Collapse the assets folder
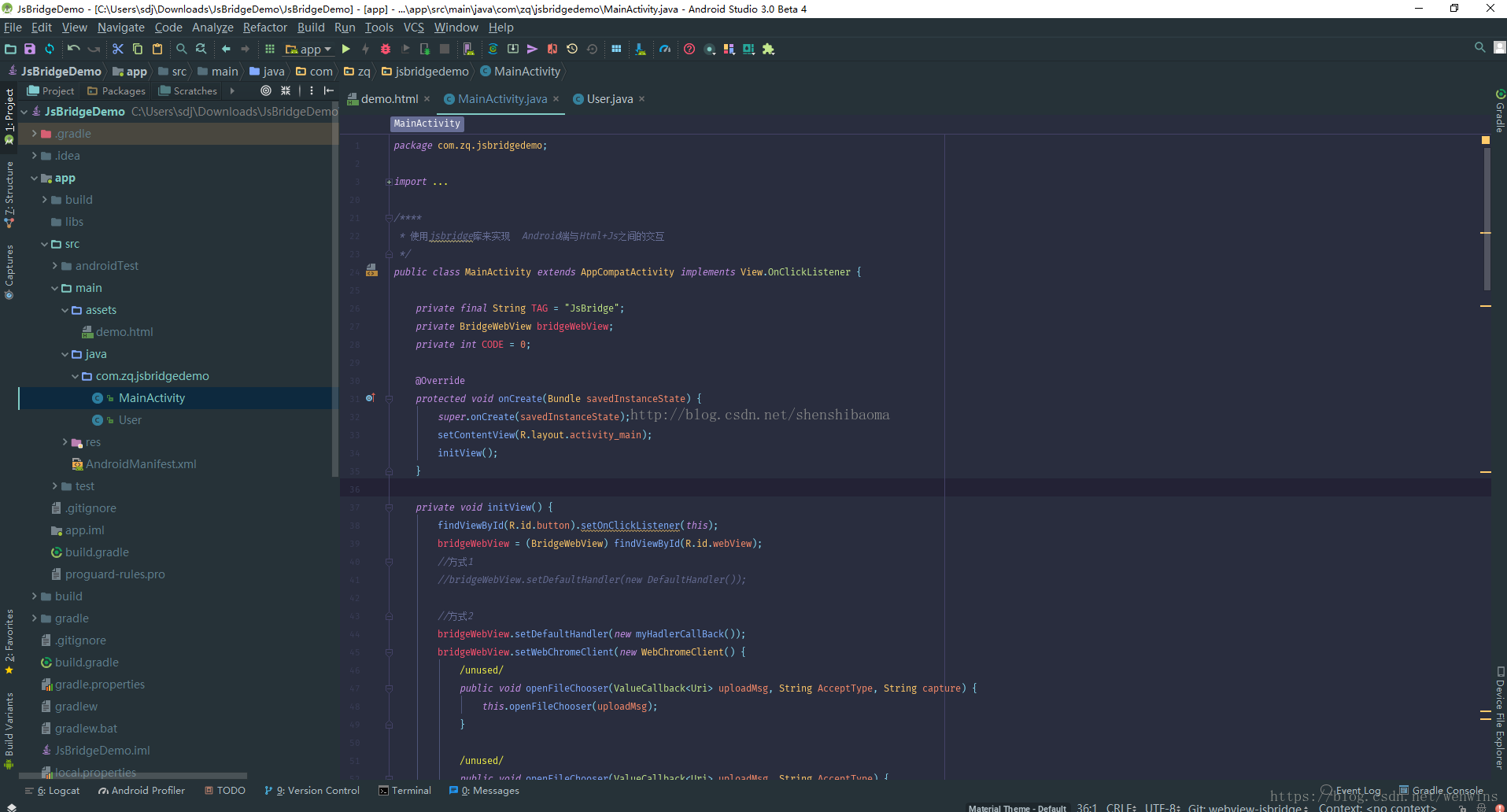Image resolution: width=1507 pixels, height=812 pixels. pyautogui.click(x=65, y=310)
